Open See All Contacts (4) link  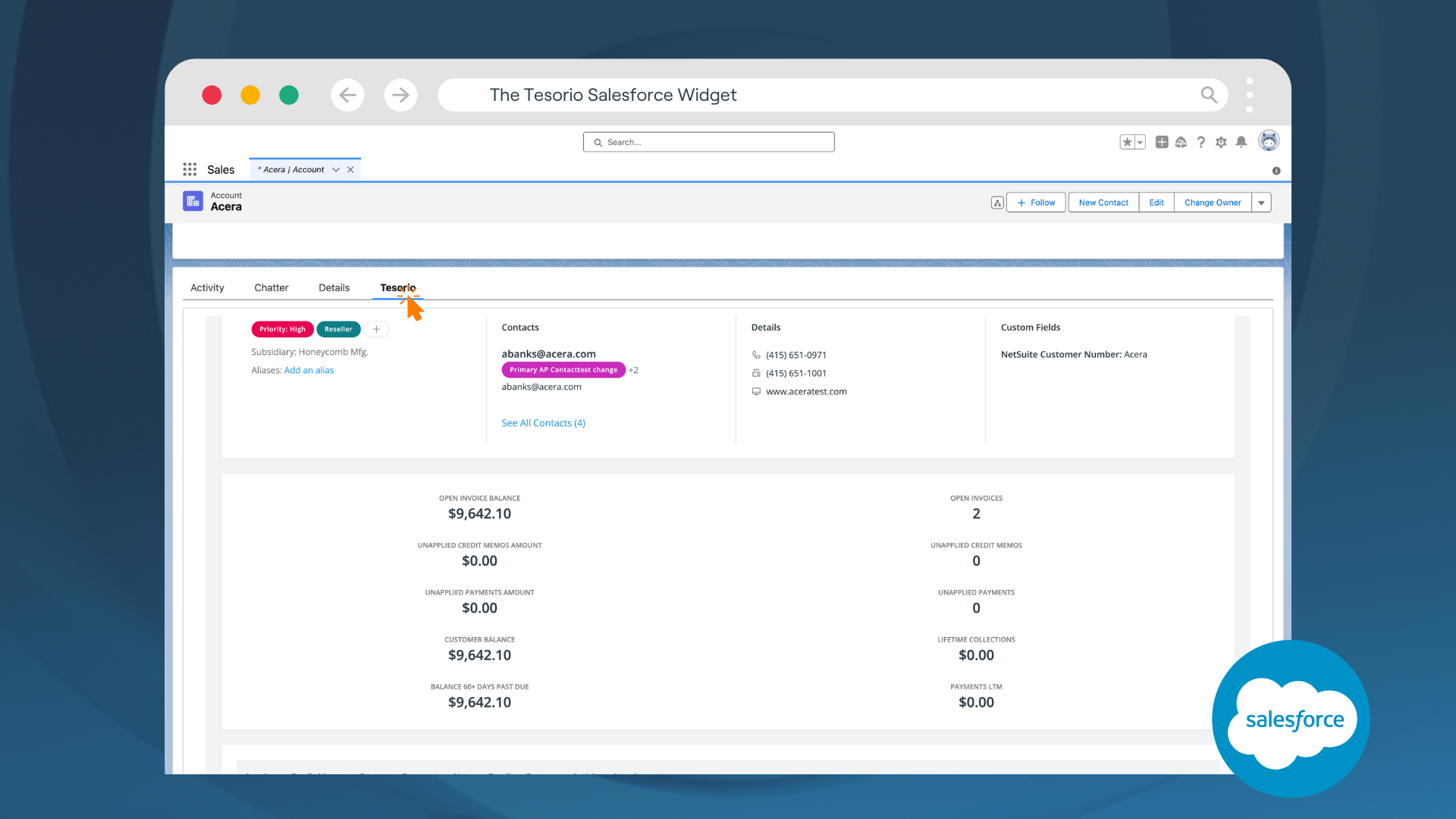[543, 423]
